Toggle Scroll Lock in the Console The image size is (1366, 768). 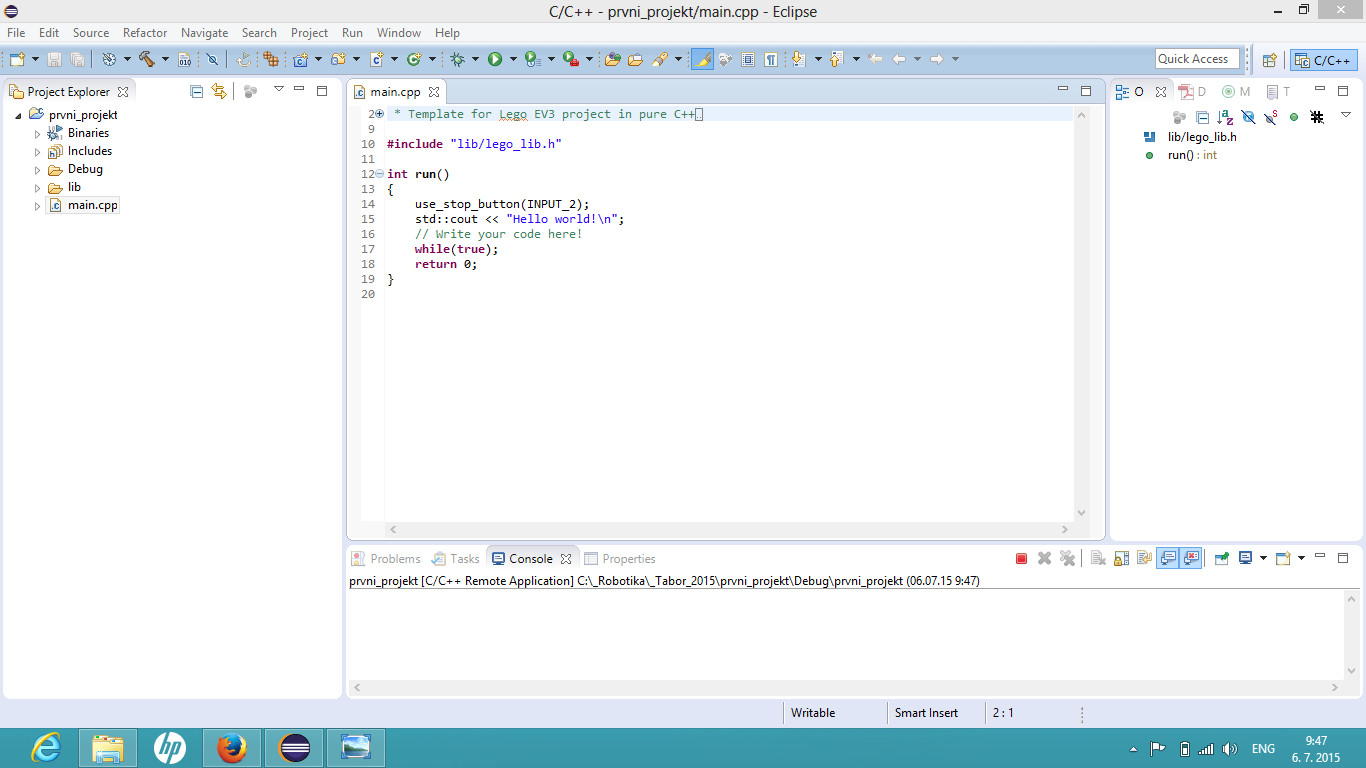(1122, 559)
